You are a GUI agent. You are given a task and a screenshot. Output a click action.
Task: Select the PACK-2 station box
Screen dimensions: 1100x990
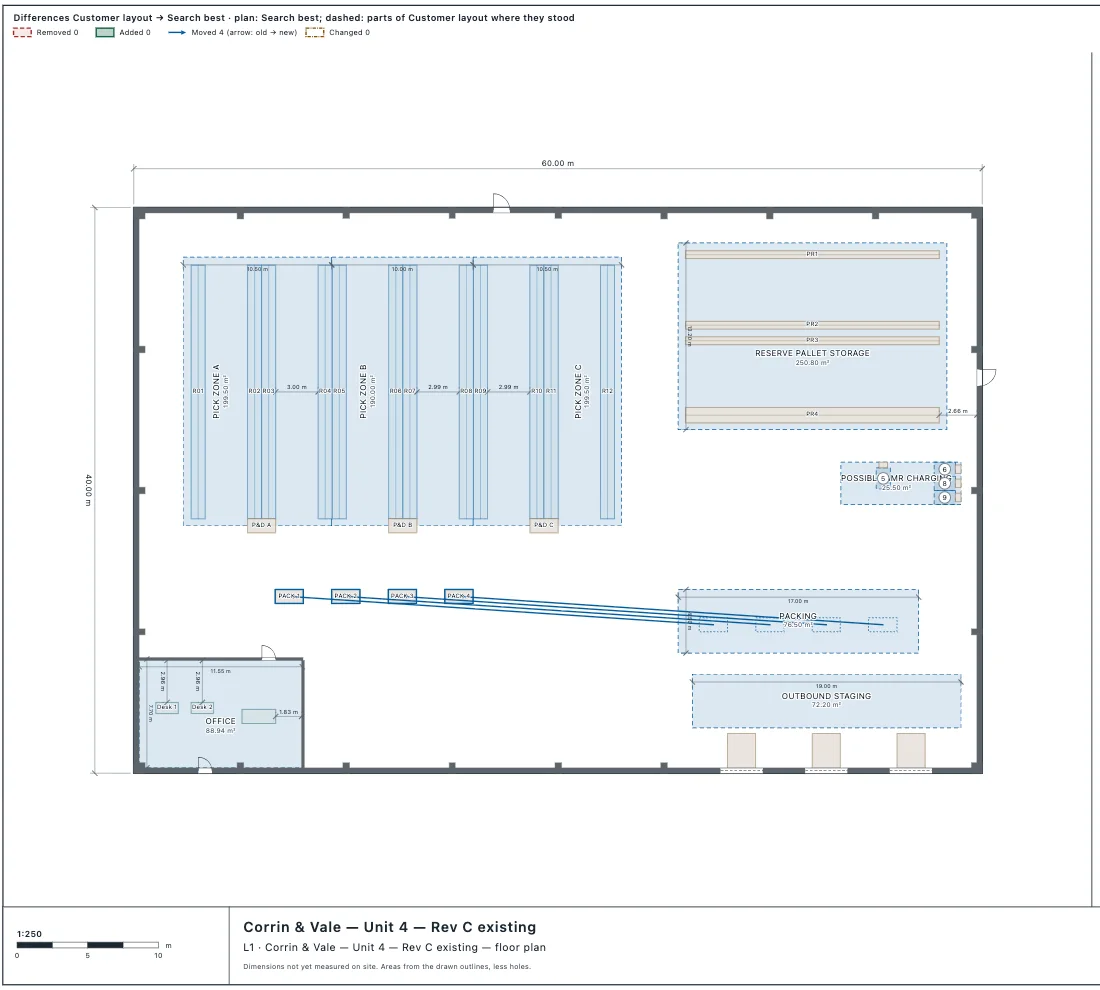346,596
